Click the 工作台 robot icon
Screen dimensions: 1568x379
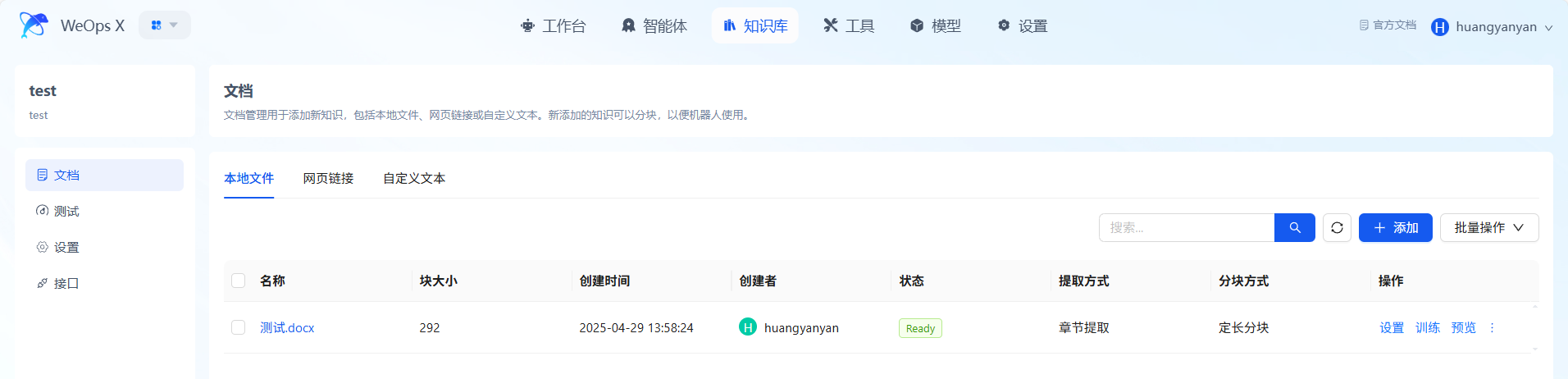(x=527, y=26)
